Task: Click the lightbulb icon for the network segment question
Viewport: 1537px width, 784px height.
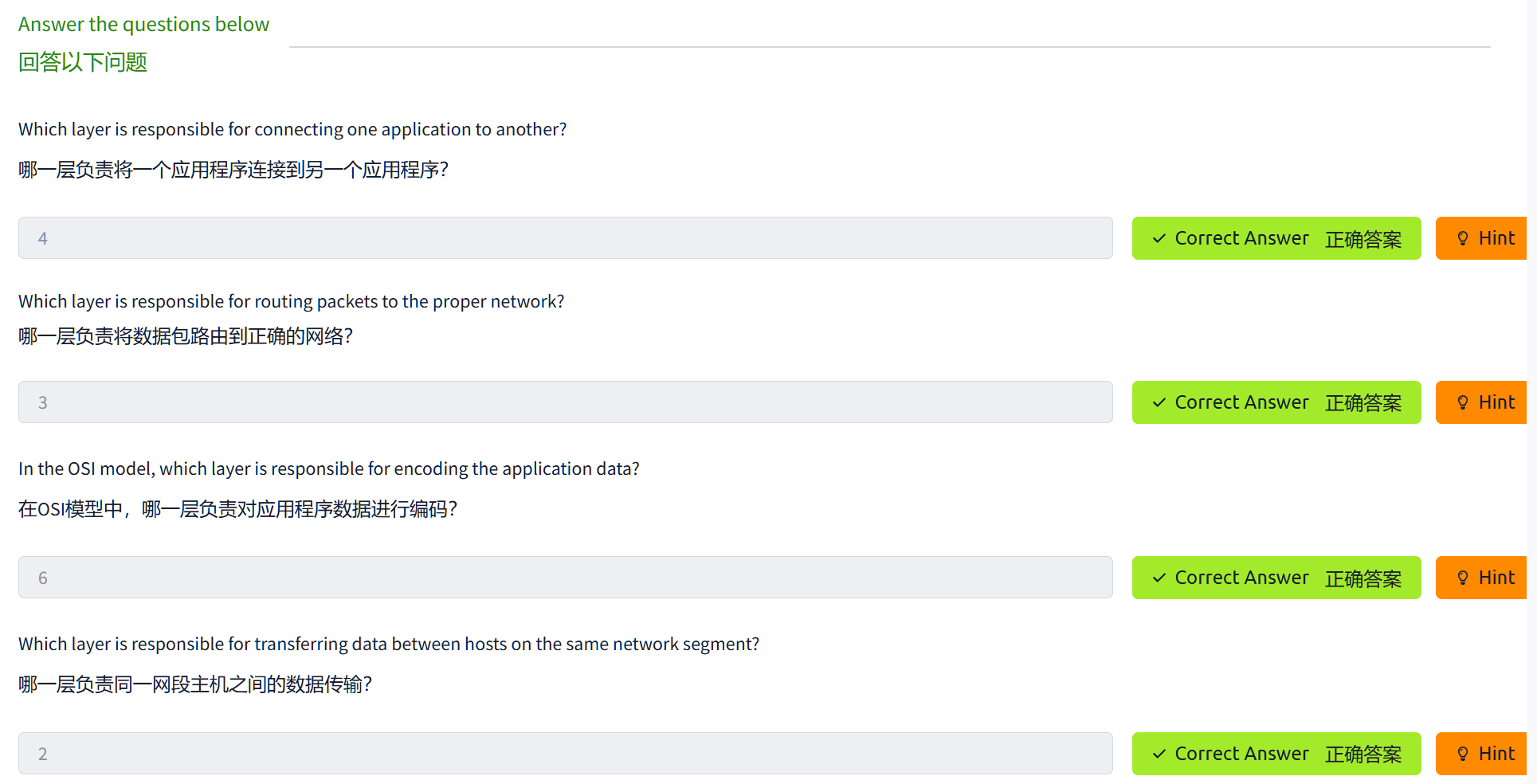Action: point(1463,754)
